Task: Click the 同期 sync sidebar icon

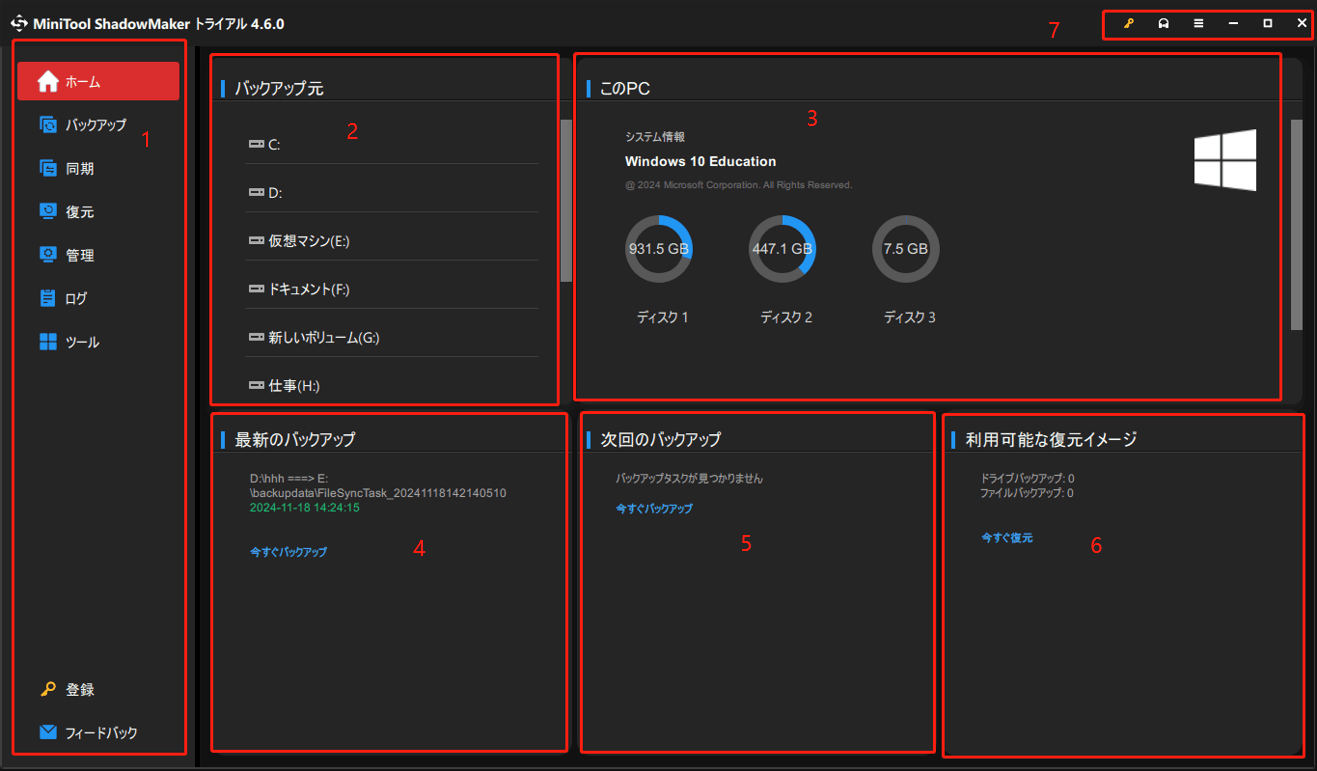Action: pos(48,168)
